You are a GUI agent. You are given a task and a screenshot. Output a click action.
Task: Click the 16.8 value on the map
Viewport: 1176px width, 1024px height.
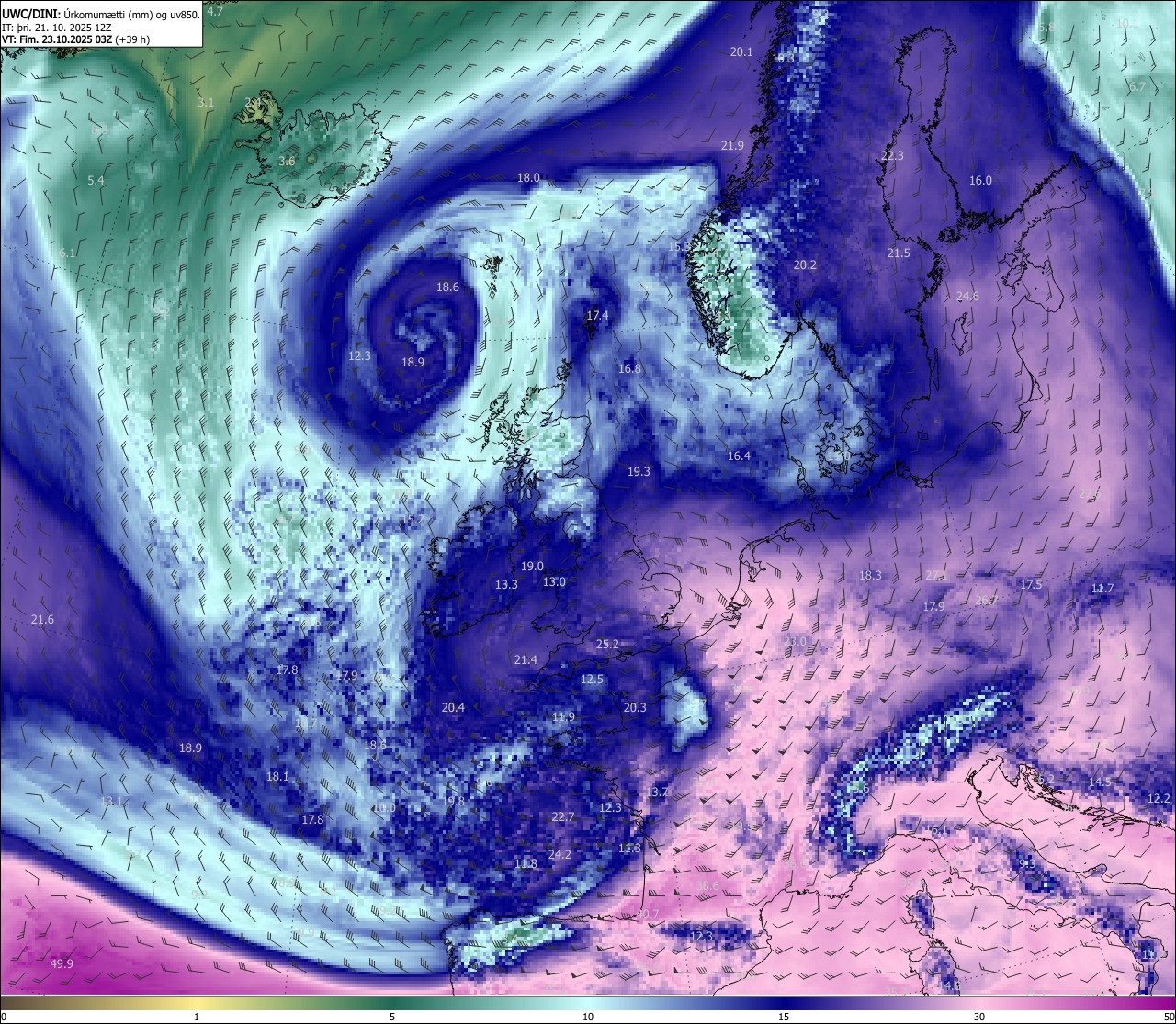point(629,369)
